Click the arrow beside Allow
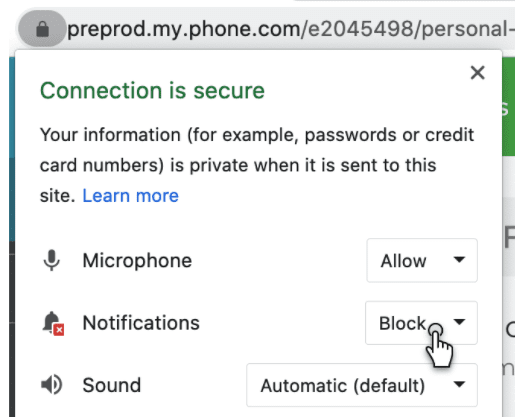Image resolution: width=515 pixels, height=417 pixels. click(459, 260)
